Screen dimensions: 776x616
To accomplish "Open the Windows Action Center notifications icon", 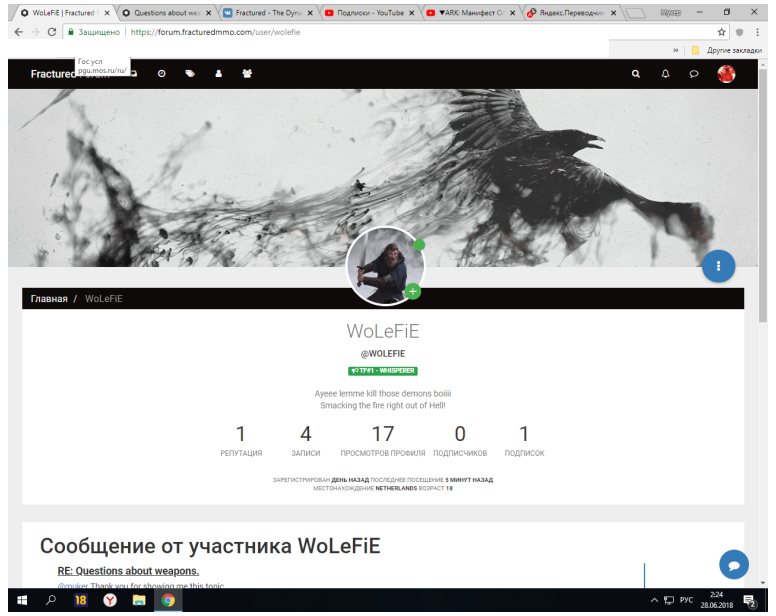I will (750, 601).
